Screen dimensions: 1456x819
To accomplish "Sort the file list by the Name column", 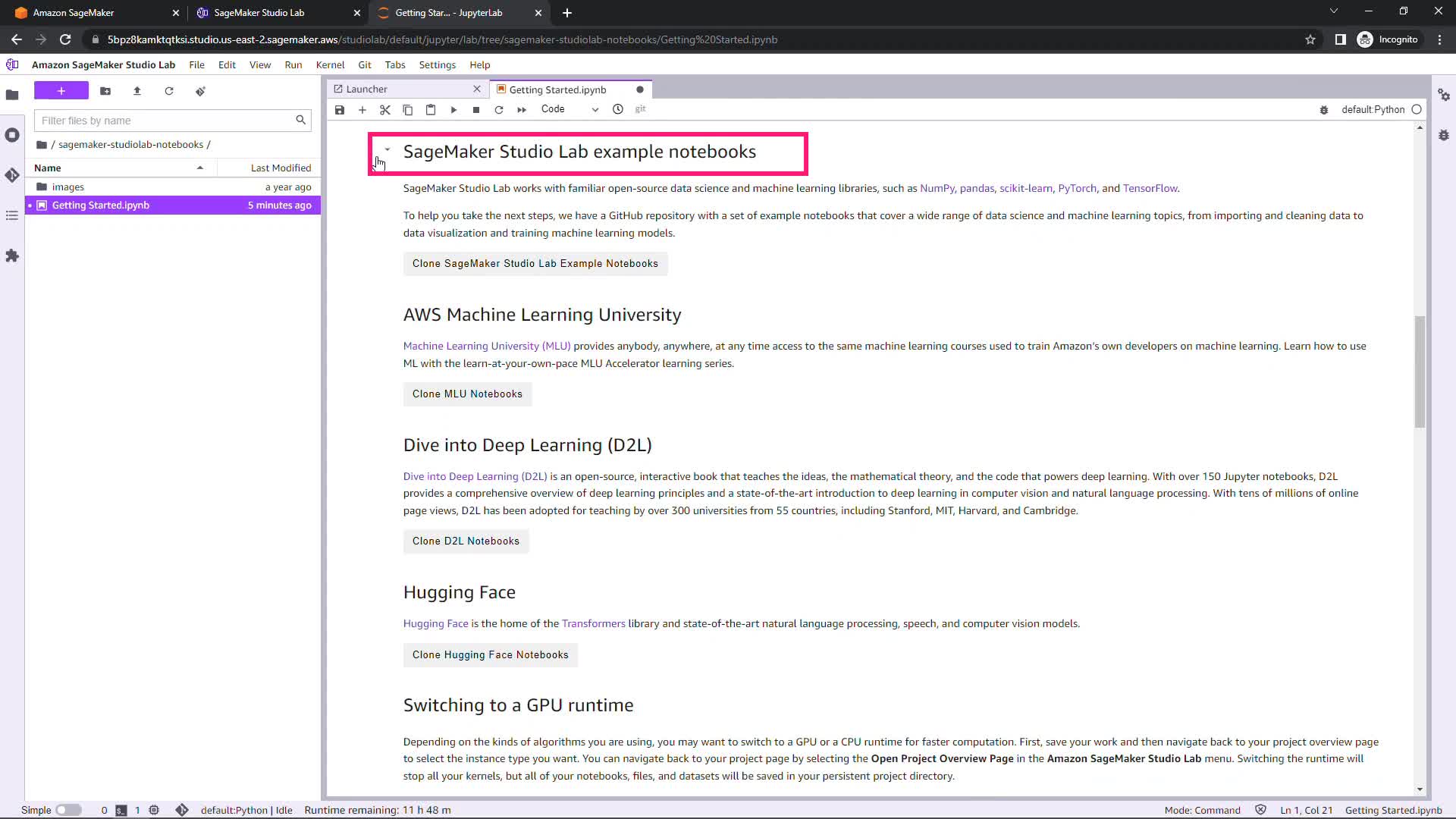I will [48, 168].
